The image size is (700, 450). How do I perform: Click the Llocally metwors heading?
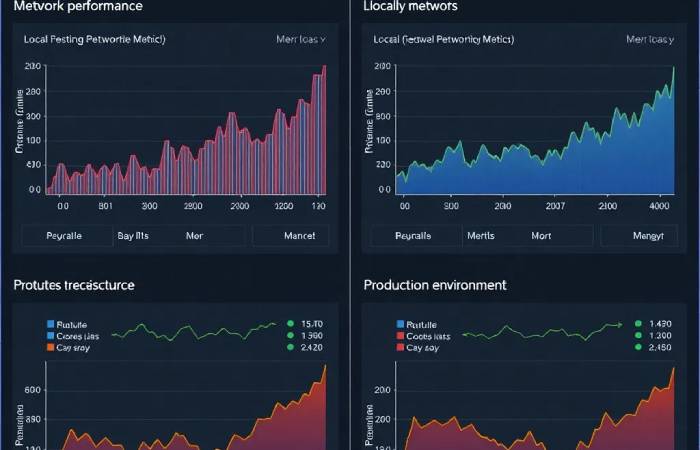click(x=410, y=6)
